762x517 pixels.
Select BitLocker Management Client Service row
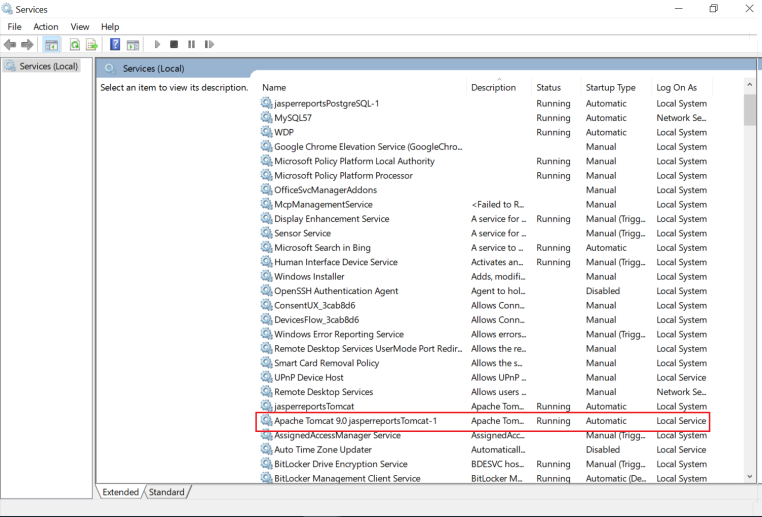[483, 478]
